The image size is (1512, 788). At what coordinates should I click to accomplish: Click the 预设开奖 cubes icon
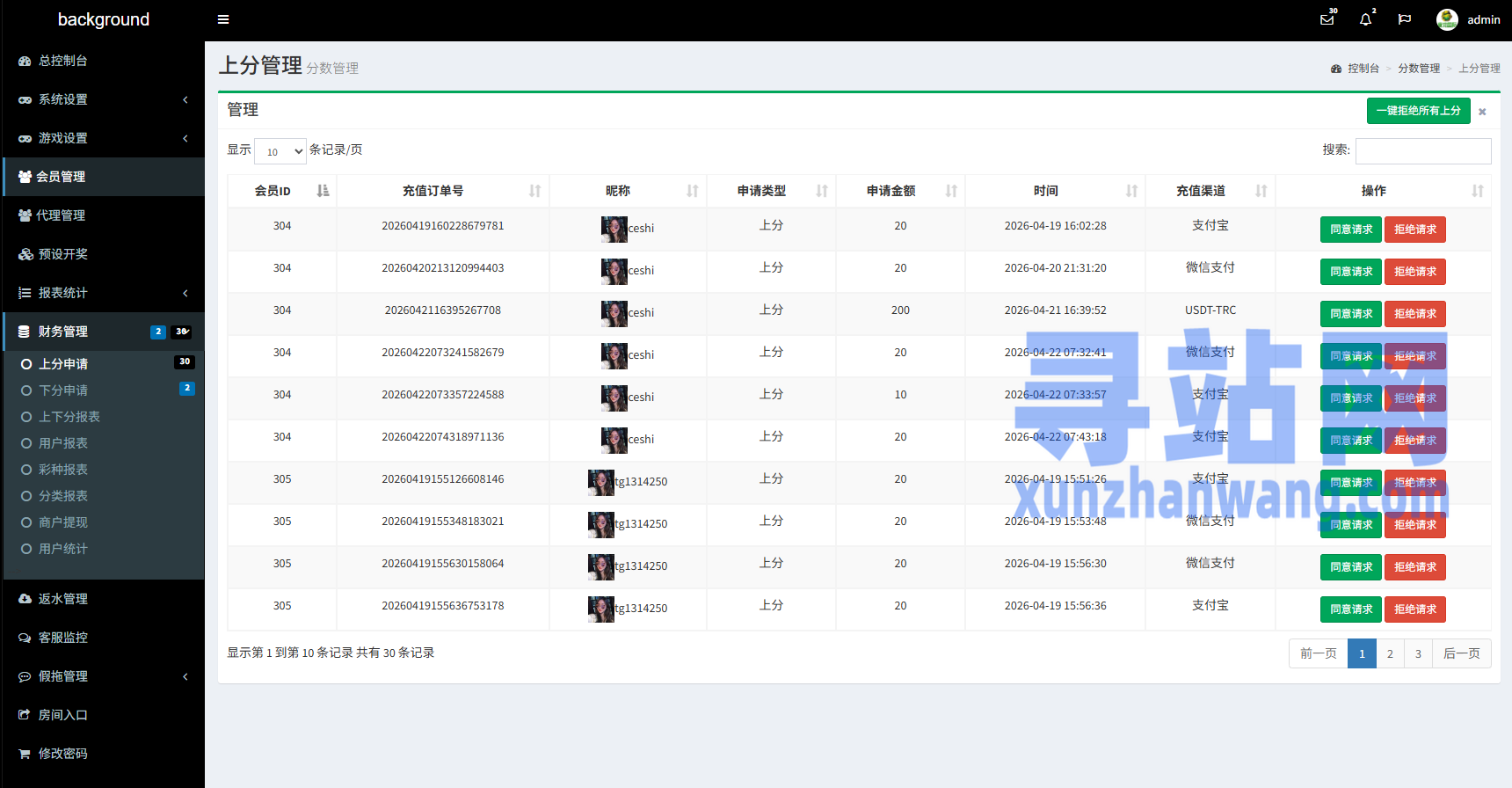point(25,254)
